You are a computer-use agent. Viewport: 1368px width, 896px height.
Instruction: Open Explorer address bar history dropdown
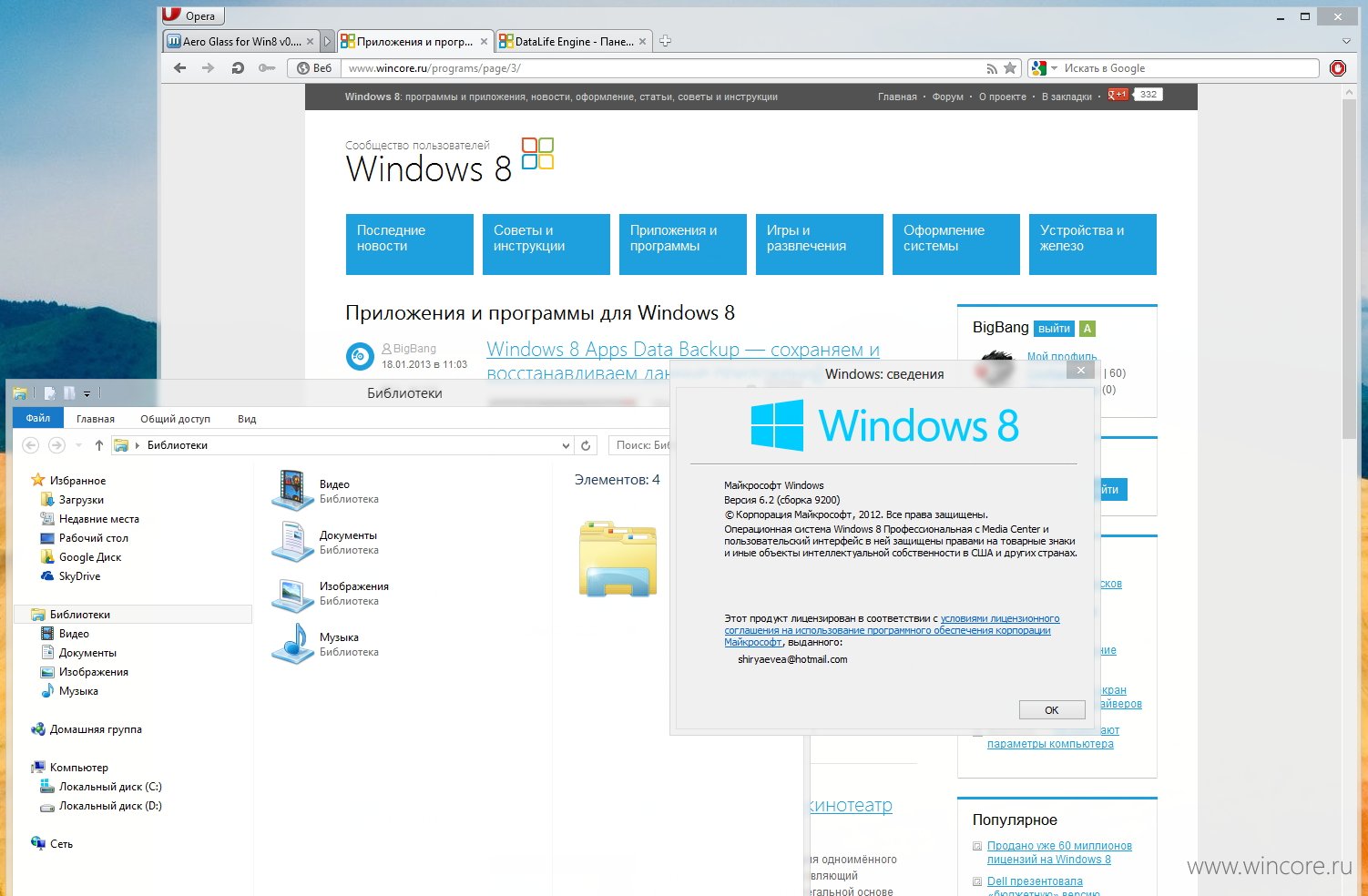click(x=566, y=445)
